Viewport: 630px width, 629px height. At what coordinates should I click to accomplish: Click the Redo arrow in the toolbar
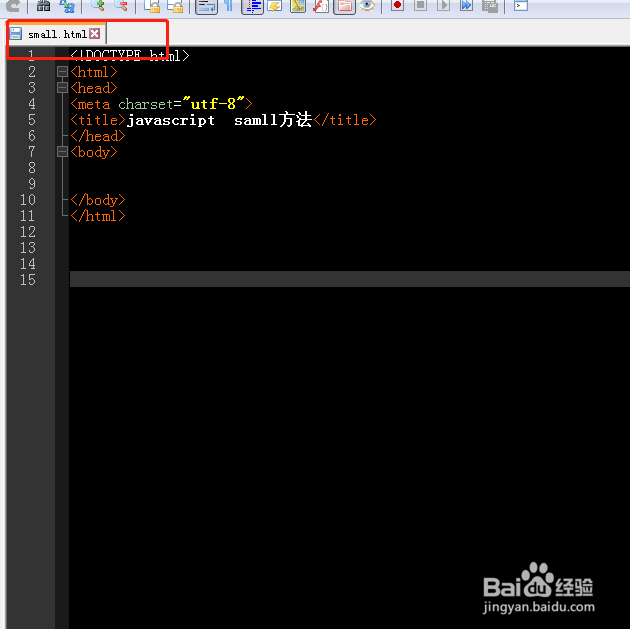point(13,6)
